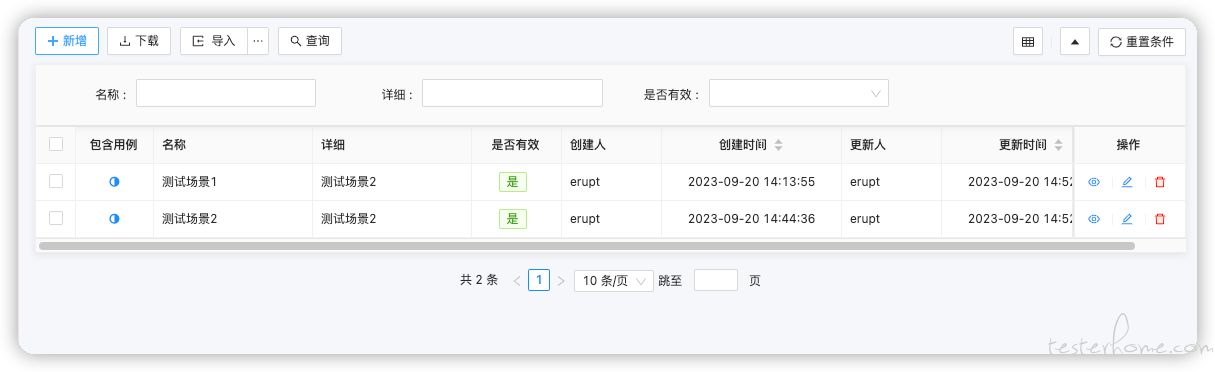Delete 测试场景2 row with trash icon
This screenshot has width=1215, height=372.
click(1160, 219)
